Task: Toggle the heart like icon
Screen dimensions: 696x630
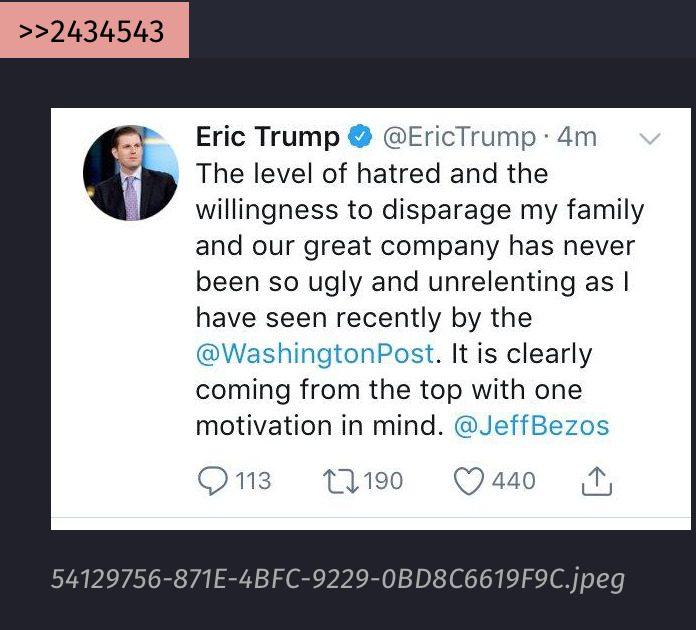Action: 468,482
